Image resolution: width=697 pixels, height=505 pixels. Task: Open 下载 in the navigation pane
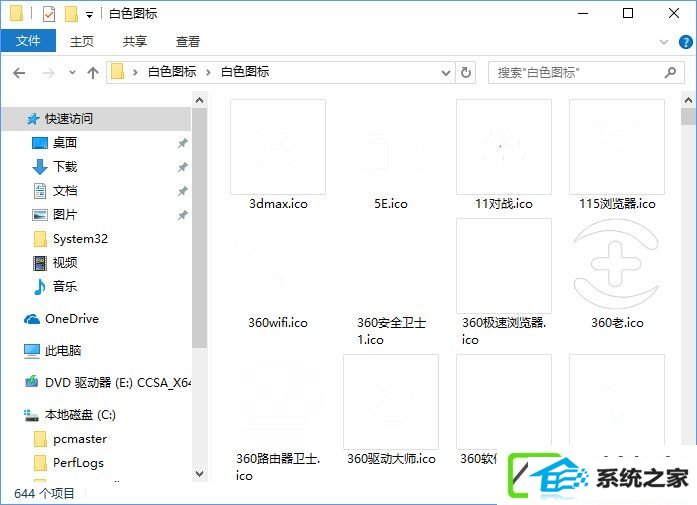click(65, 167)
